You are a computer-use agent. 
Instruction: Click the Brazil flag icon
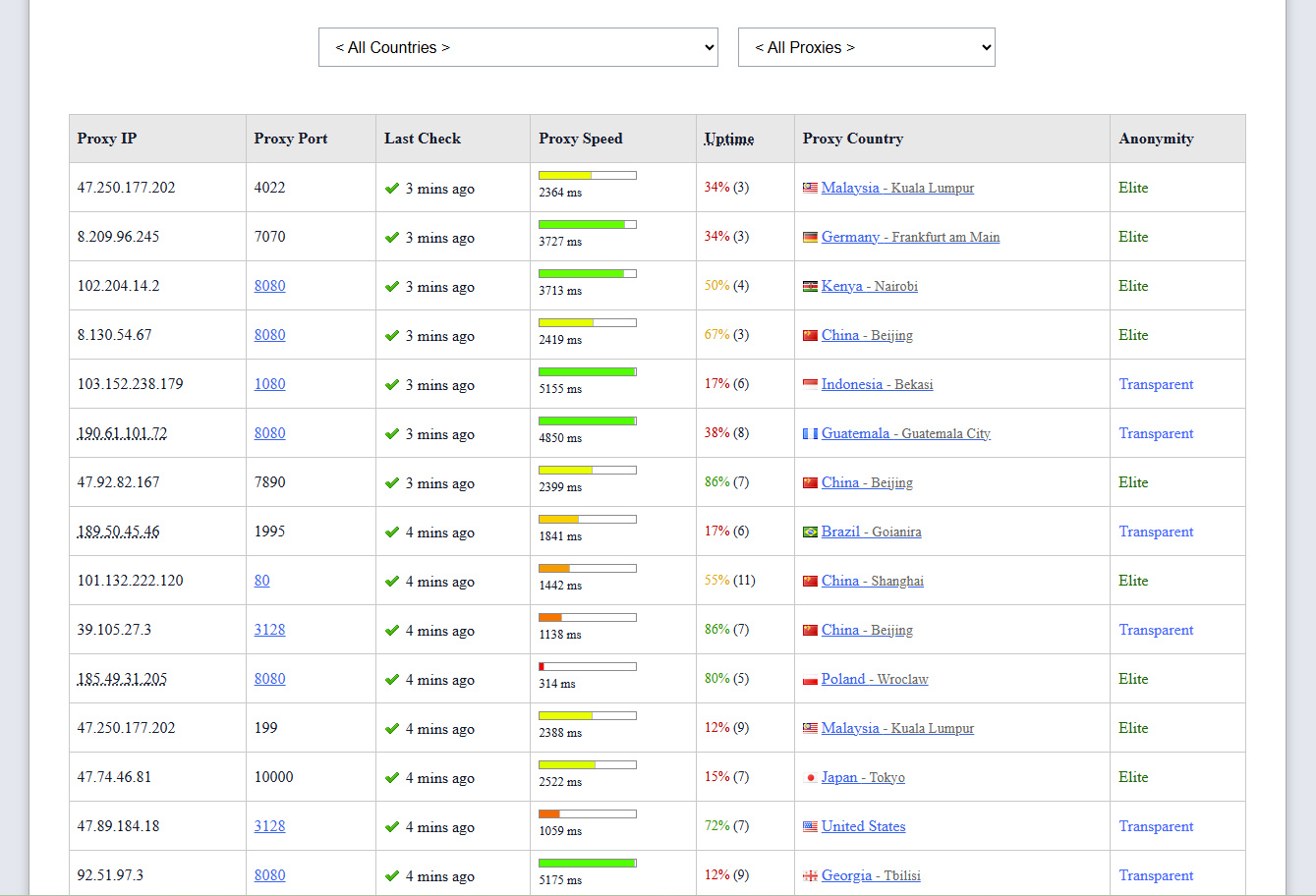(x=810, y=532)
